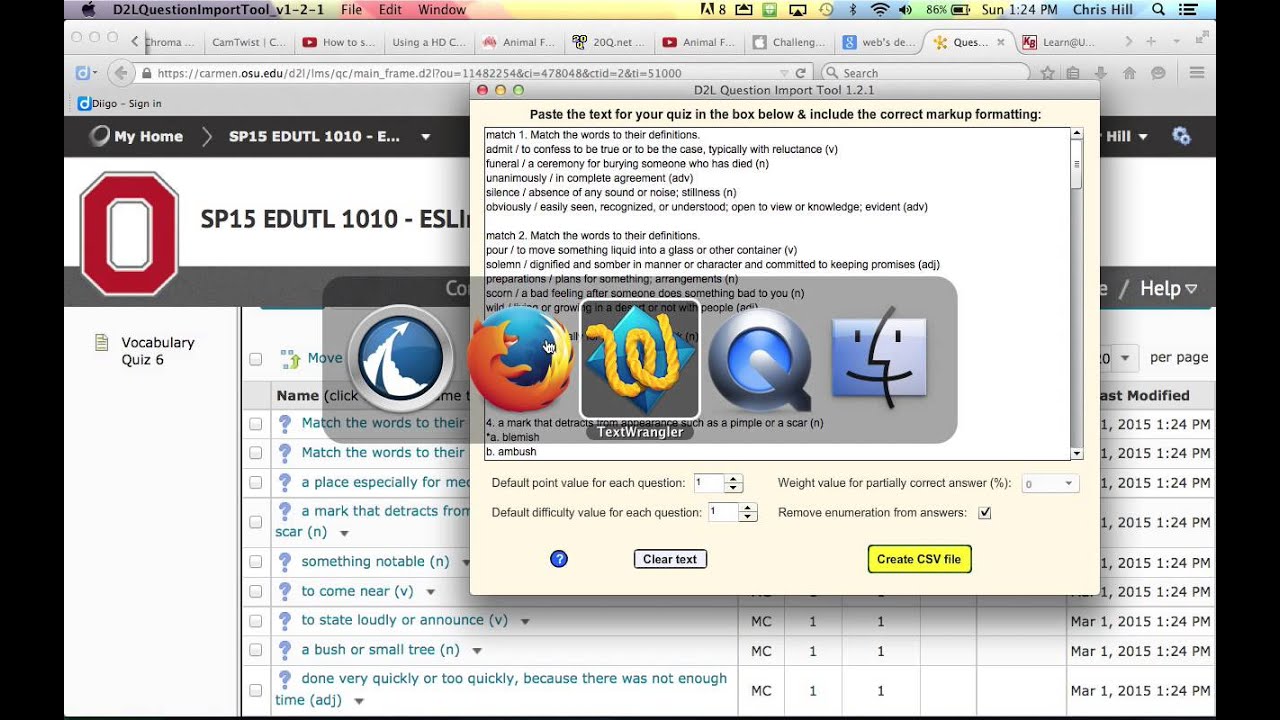1280x720 pixels.
Task: Check the first 'Match the words to their' row
Action: pos(256,423)
